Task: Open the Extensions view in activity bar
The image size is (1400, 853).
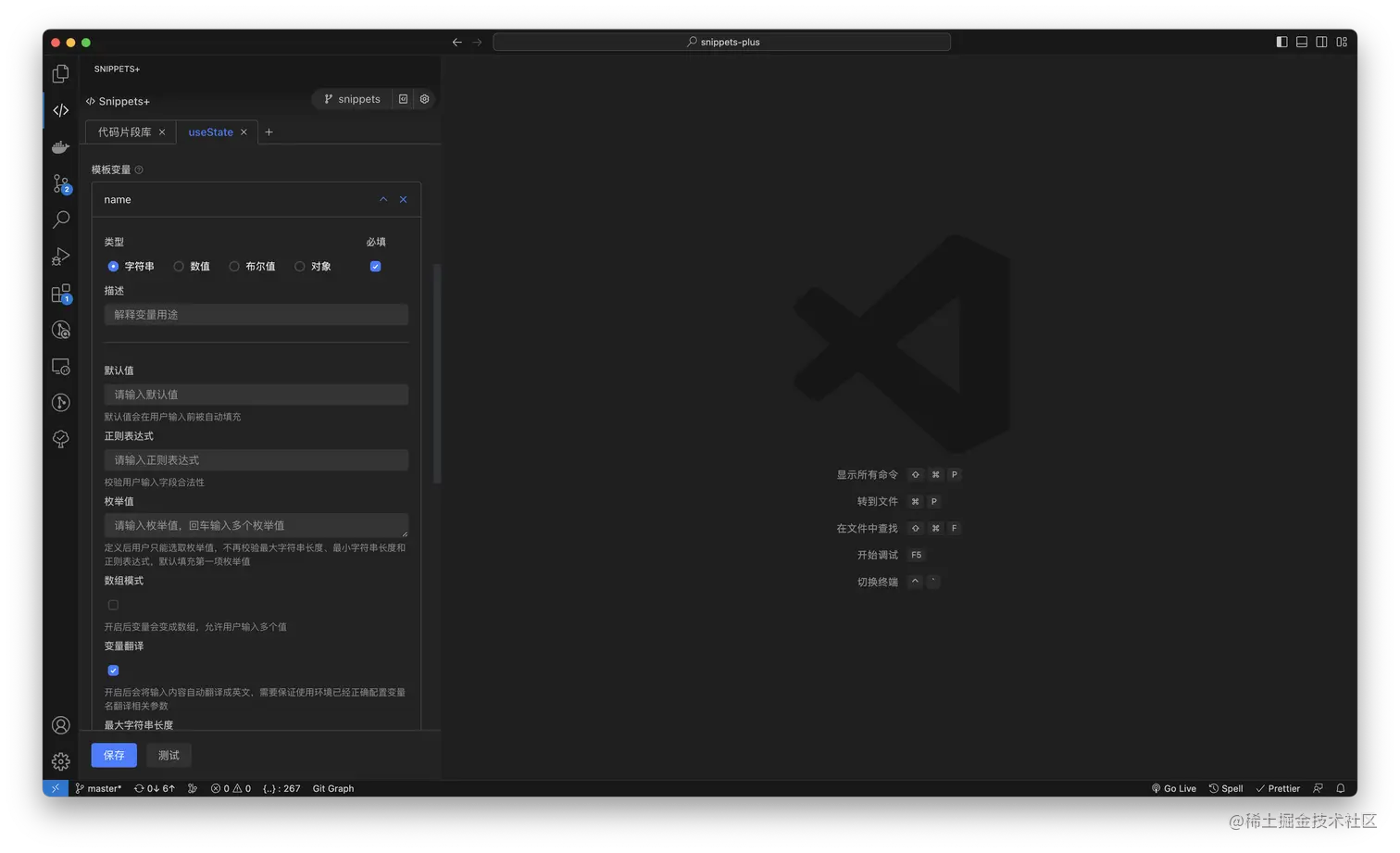Action: coord(60,294)
